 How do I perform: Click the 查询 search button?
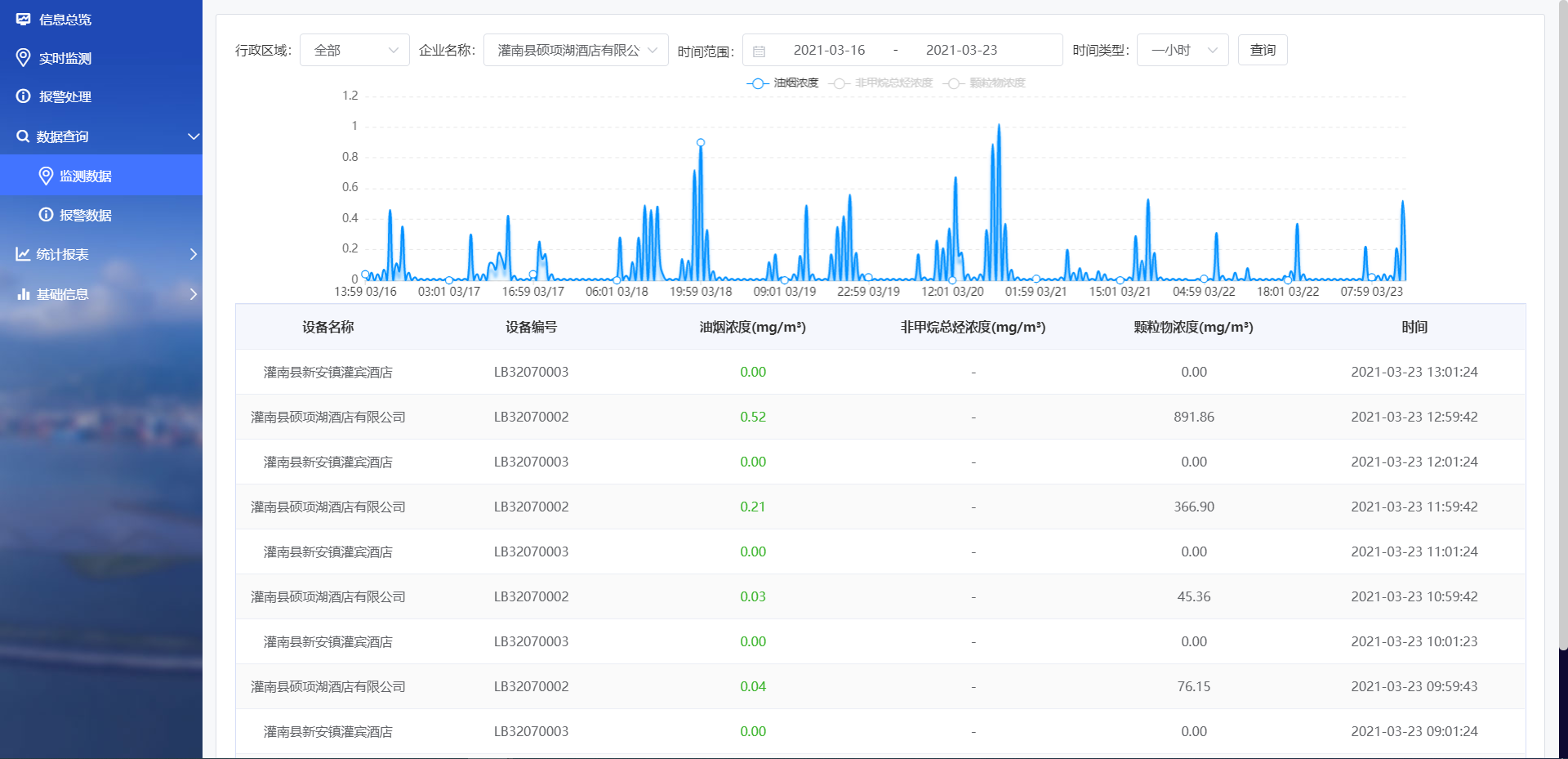(1262, 50)
